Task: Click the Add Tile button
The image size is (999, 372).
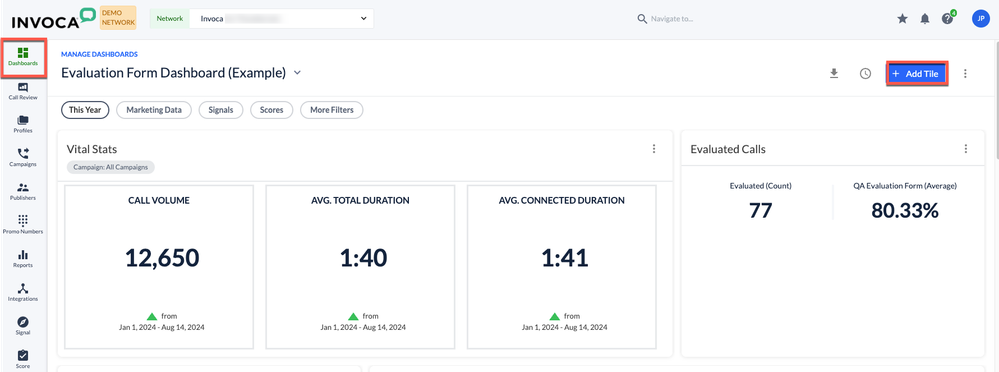Action: click(x=916, y=74)
